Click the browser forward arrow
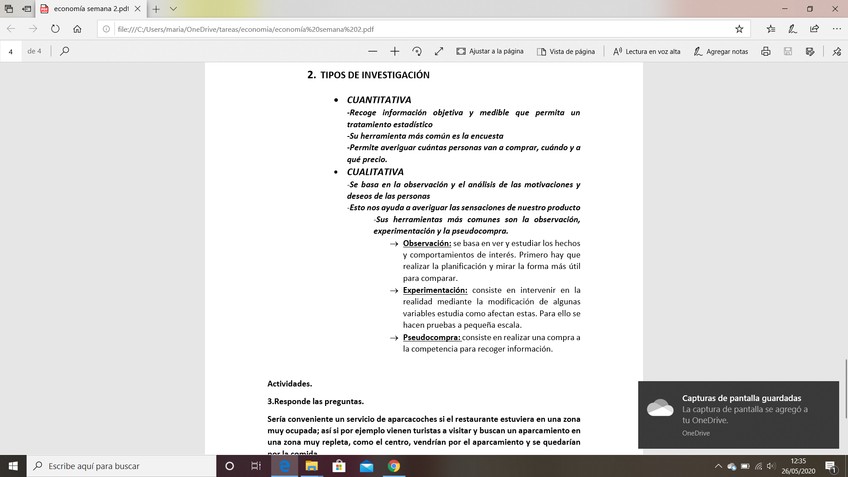Image resolution: width=848 pixels, height=477 pixels. tap(33, 29)
